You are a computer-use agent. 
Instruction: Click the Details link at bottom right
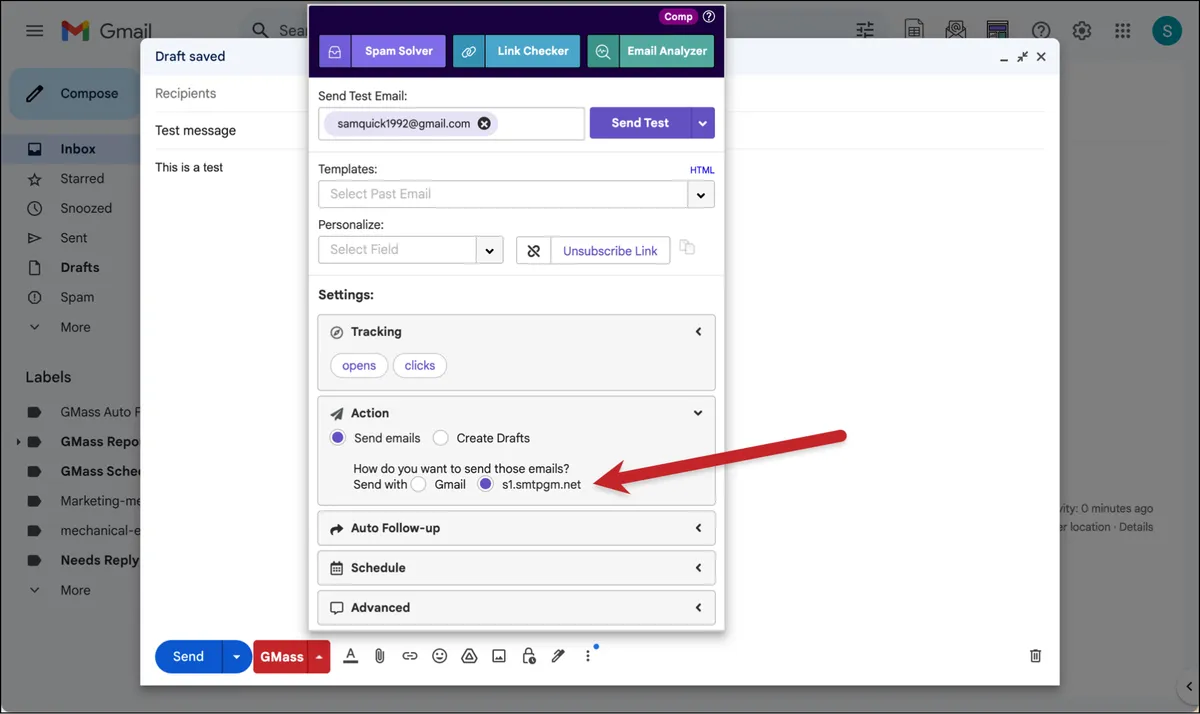coord(1136,527)
